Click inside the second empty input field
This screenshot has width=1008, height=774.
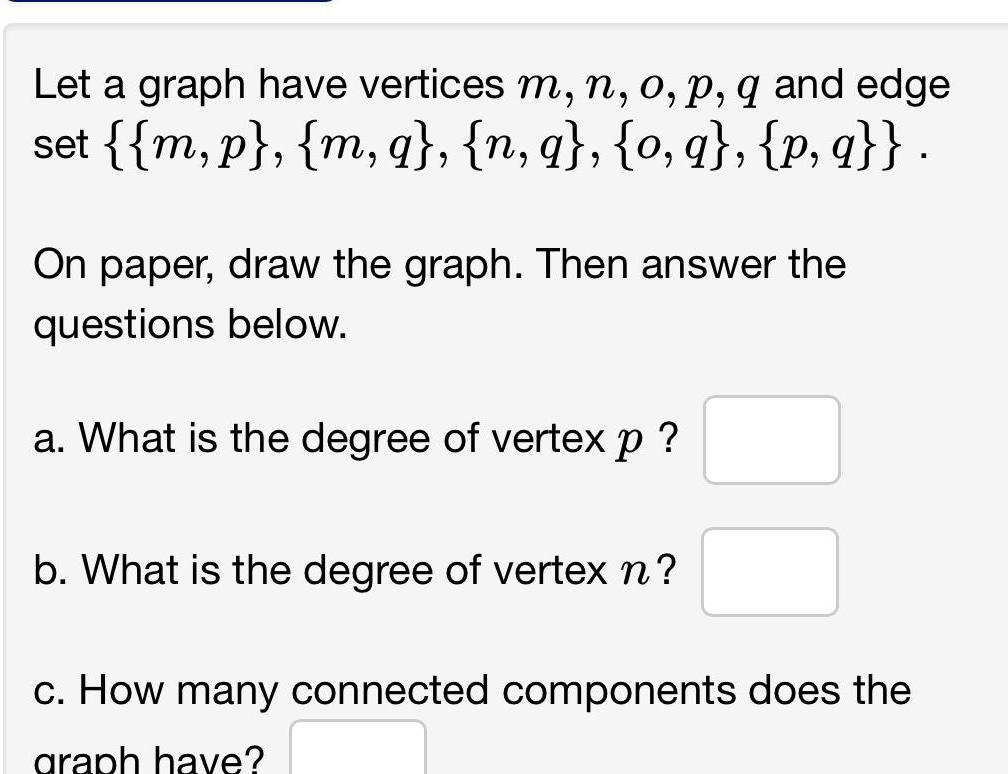[769, 571]
